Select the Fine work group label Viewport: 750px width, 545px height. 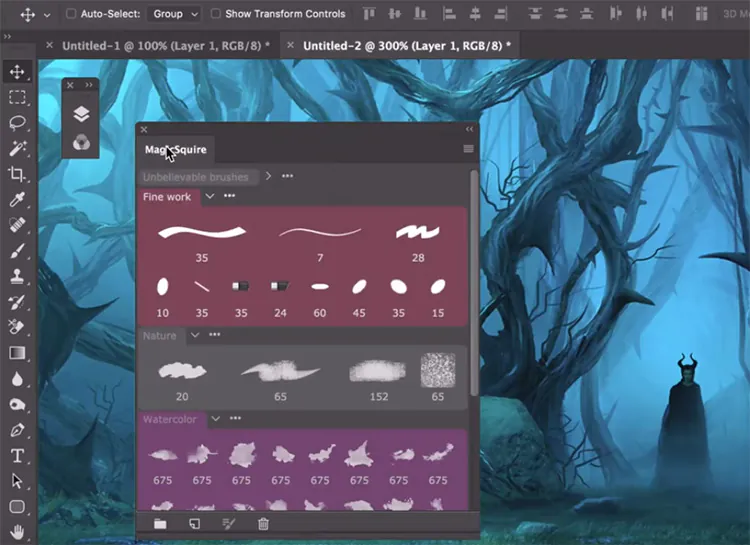(167, 197)
